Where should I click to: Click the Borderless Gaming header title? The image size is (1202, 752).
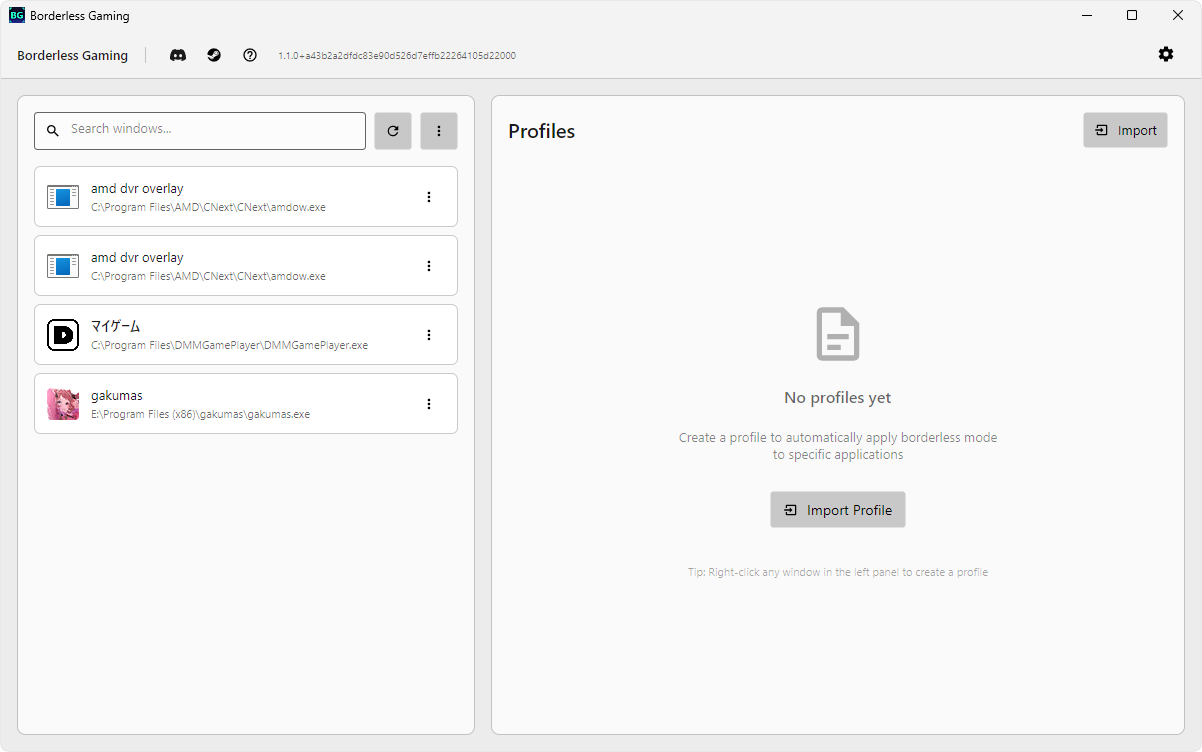[x=73, y=56]
